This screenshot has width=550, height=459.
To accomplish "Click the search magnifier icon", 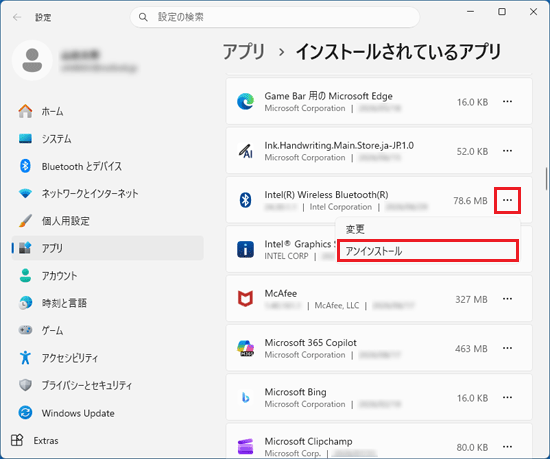I will pos(143,17).
